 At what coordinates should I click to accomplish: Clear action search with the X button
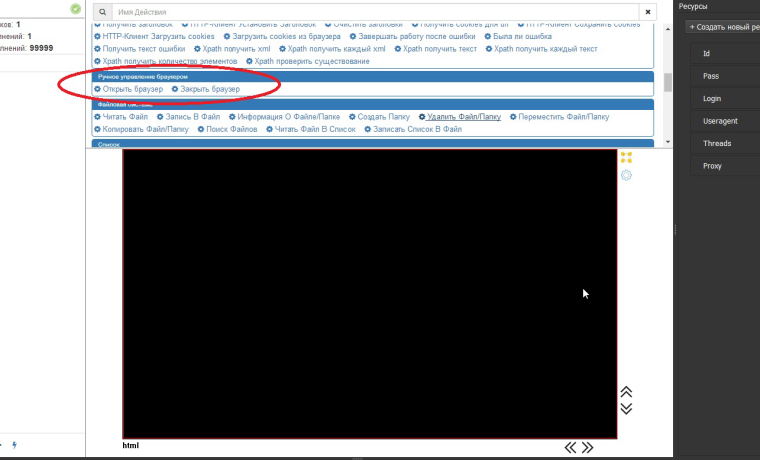[x=648, y=12]
